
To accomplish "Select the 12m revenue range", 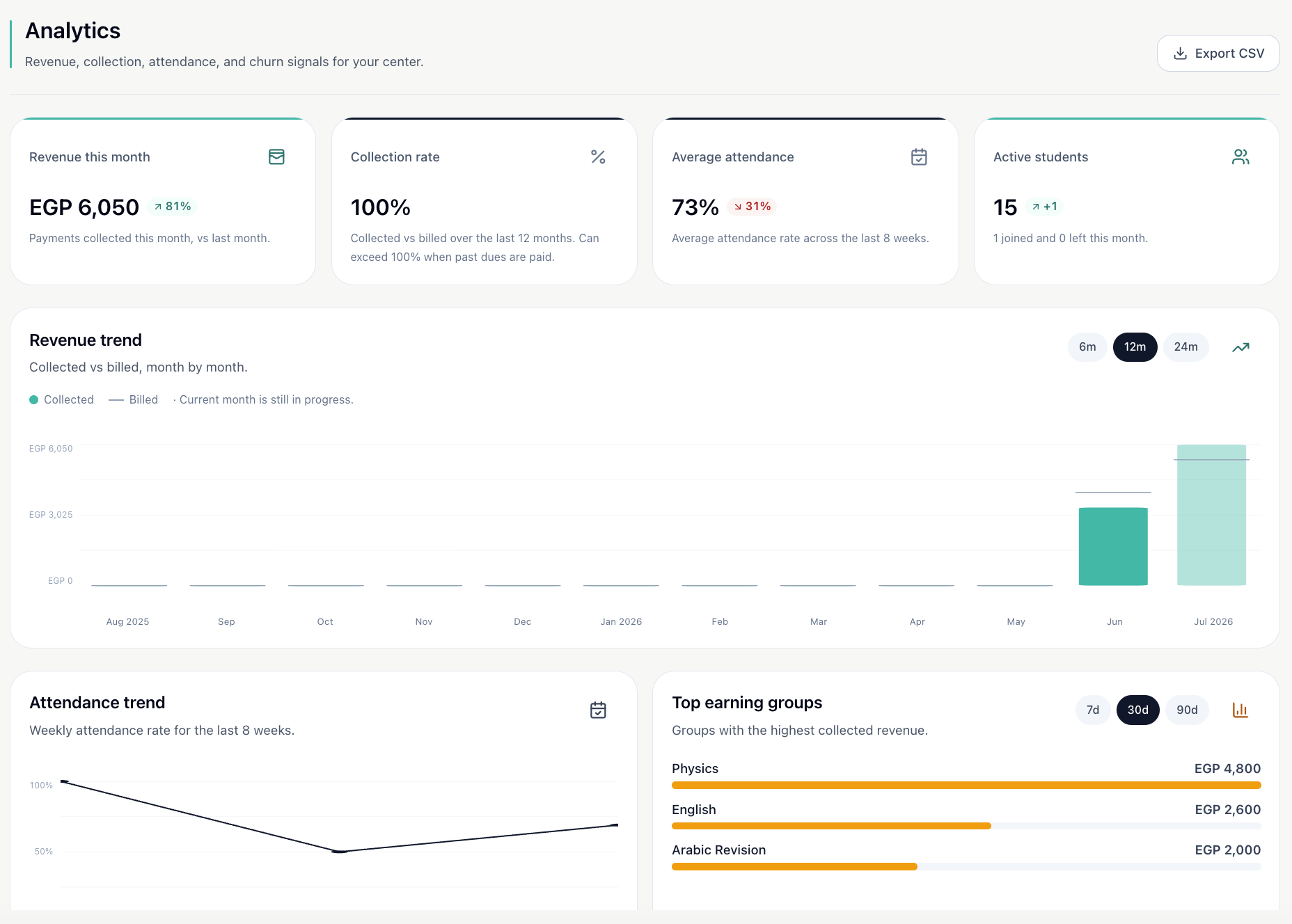I will (1135, 347).
